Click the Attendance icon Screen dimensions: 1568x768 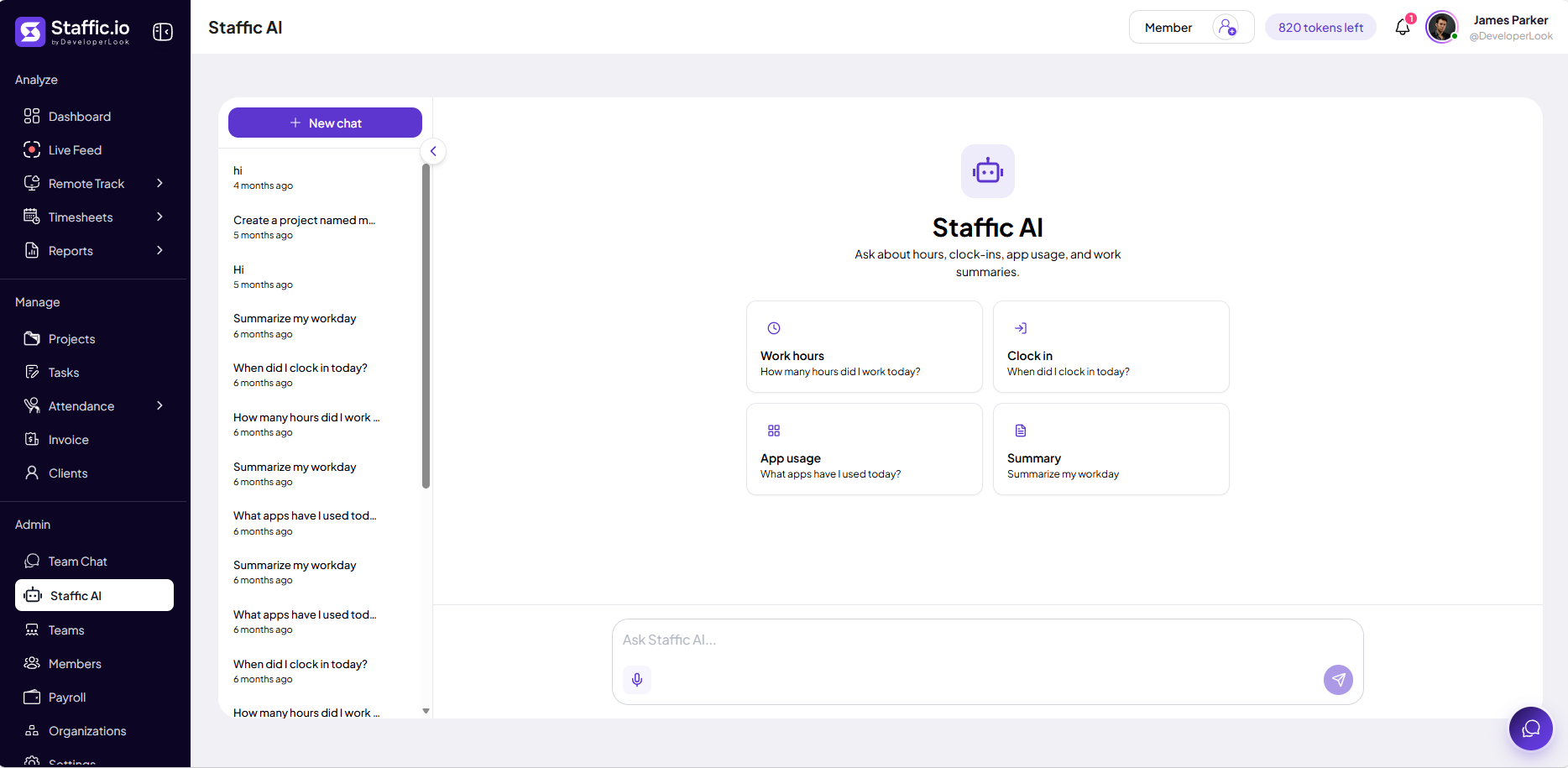coord(32,405)
